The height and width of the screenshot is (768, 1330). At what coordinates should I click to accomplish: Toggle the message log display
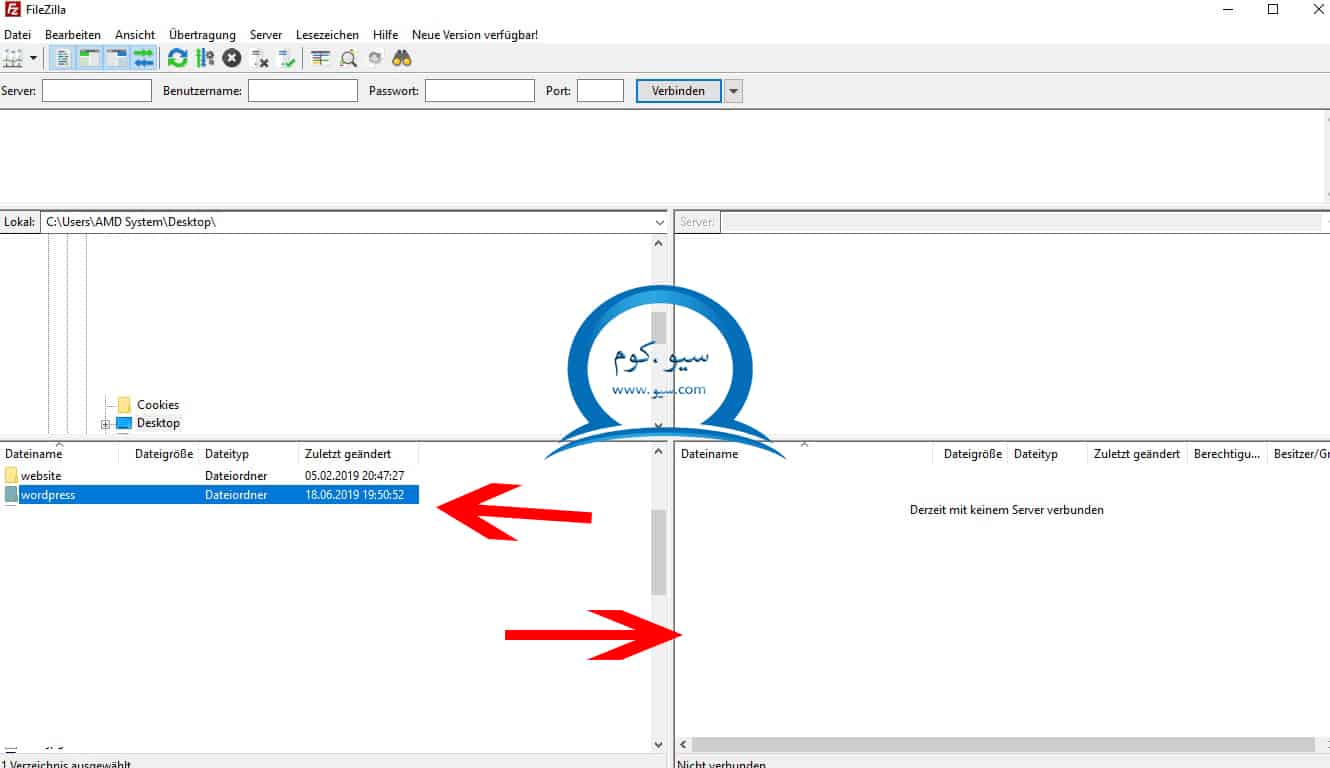pos(62,58)
